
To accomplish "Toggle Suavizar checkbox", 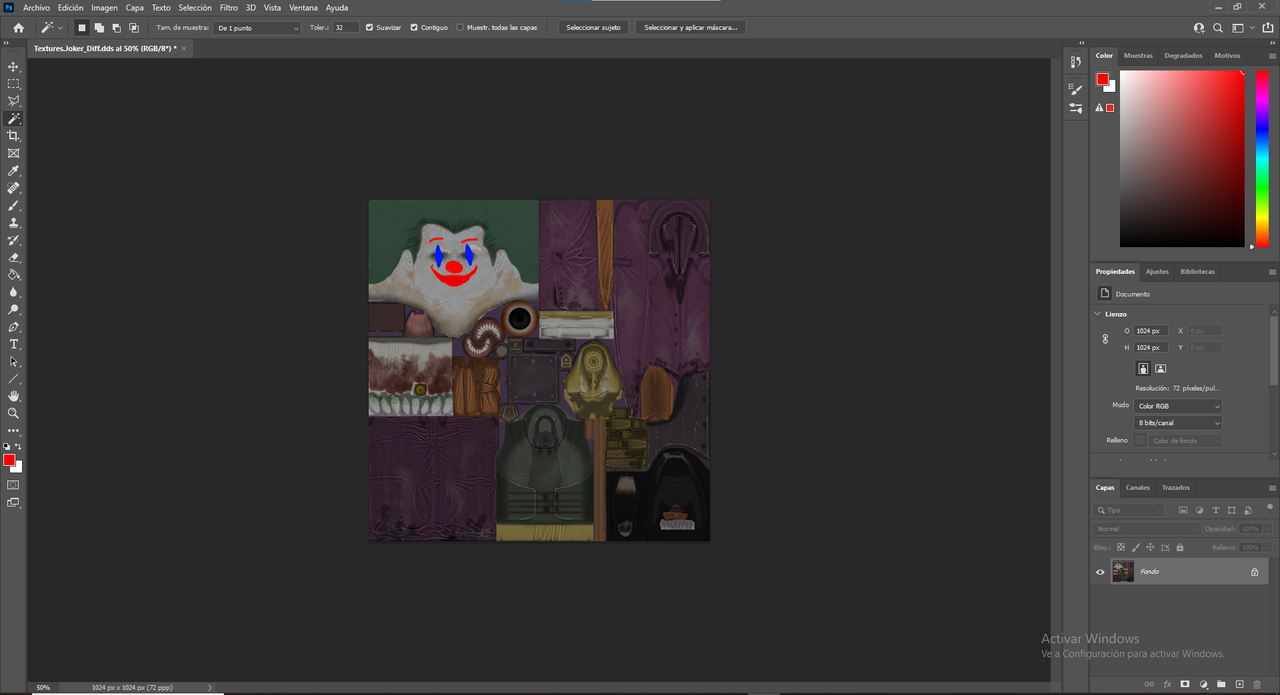I will click(370, 28).
